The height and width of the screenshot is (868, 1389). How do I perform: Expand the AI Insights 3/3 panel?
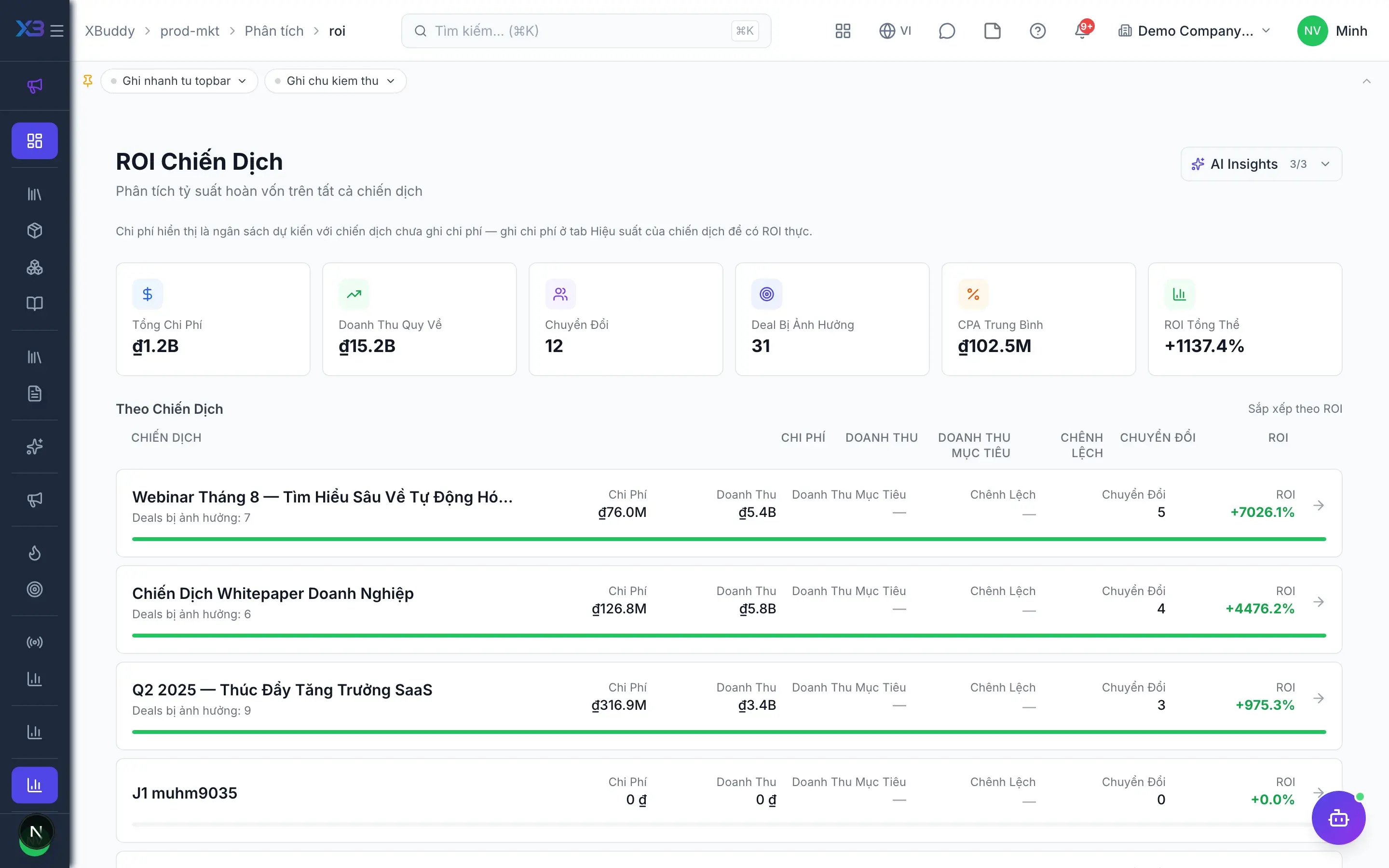coord(1261,164)
